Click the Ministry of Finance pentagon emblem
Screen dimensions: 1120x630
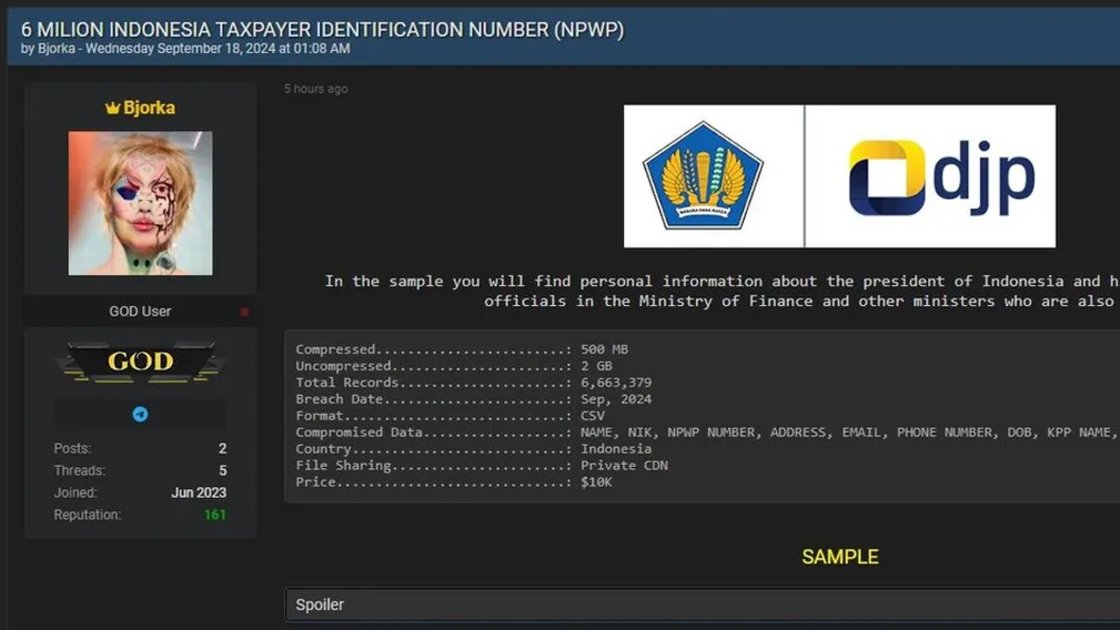(703, 176)
